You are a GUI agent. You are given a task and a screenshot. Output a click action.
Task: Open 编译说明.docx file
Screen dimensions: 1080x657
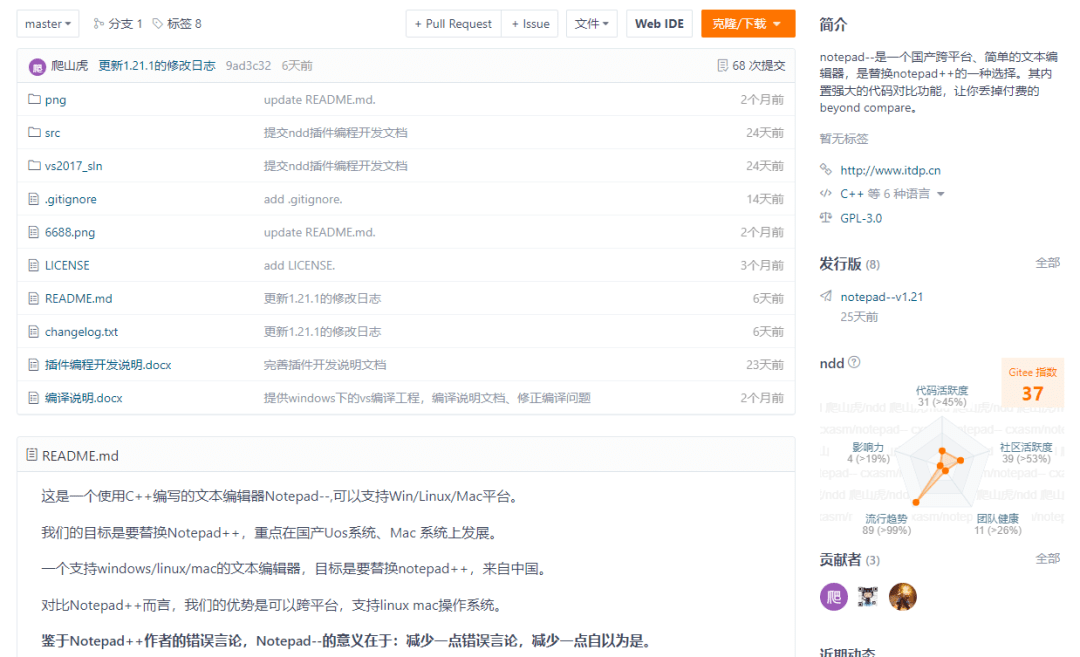84,398
